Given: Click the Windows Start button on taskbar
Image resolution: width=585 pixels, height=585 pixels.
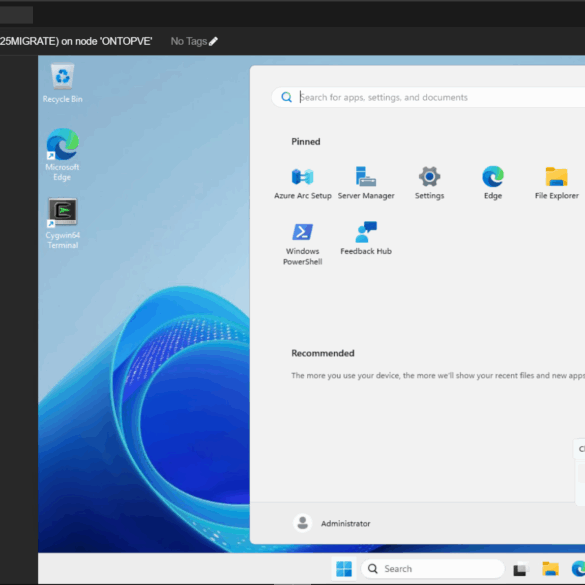Looking at the screenshot, I should (x=344, y=569).
